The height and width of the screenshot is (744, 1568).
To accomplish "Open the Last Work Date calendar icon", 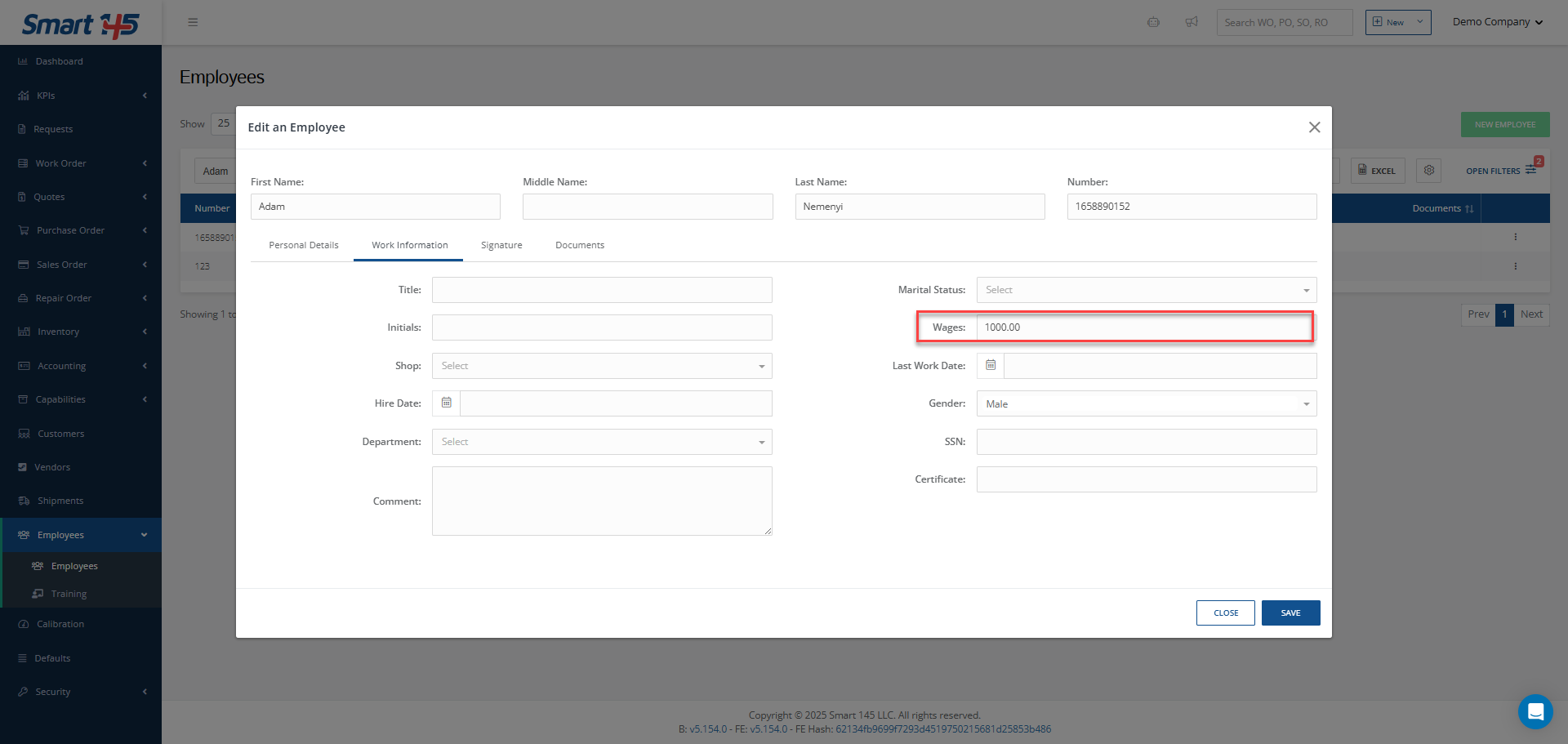I will pos(991,366).
